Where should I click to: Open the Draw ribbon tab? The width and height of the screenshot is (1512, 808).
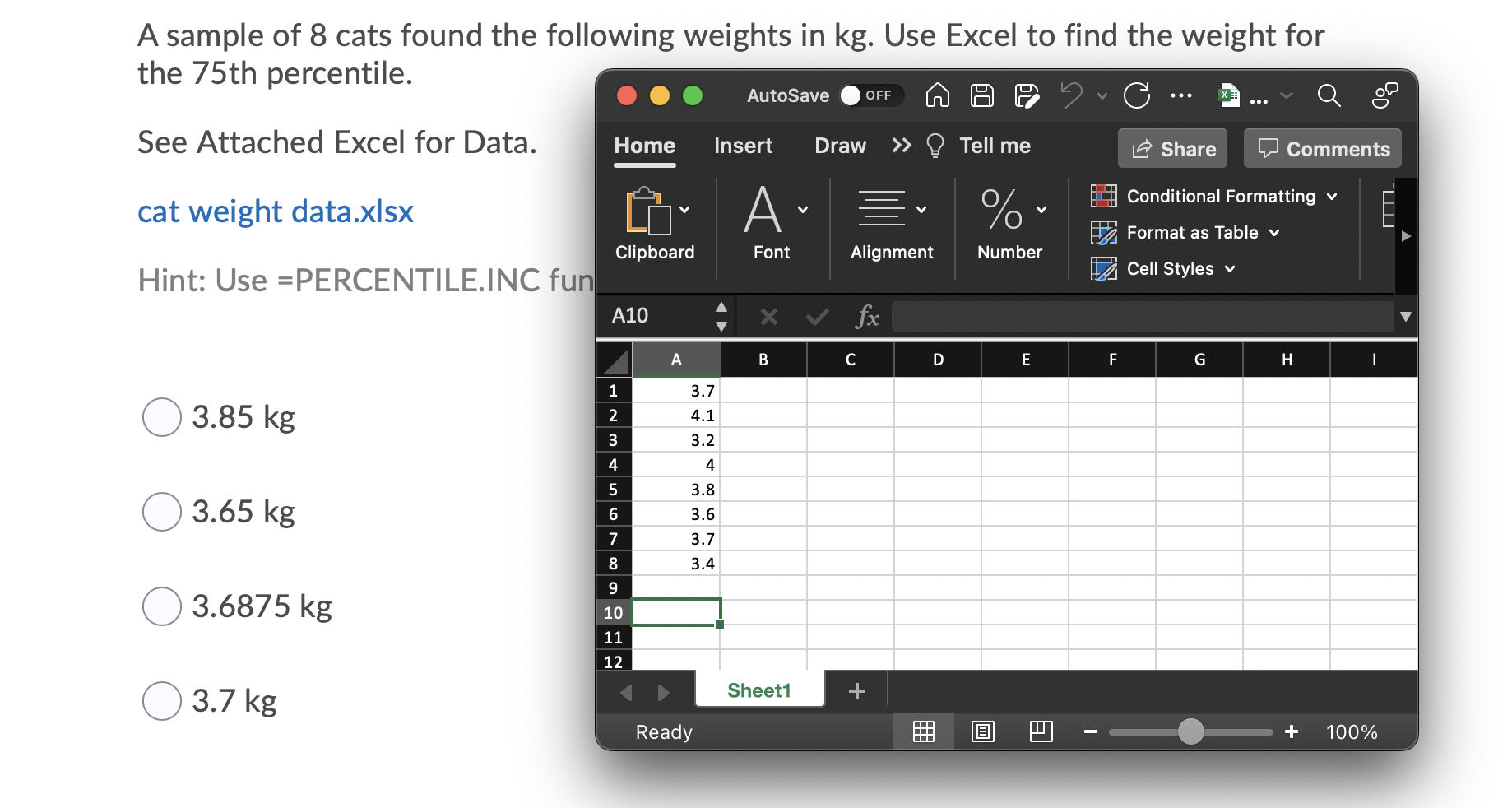click(x=840, y=146)
